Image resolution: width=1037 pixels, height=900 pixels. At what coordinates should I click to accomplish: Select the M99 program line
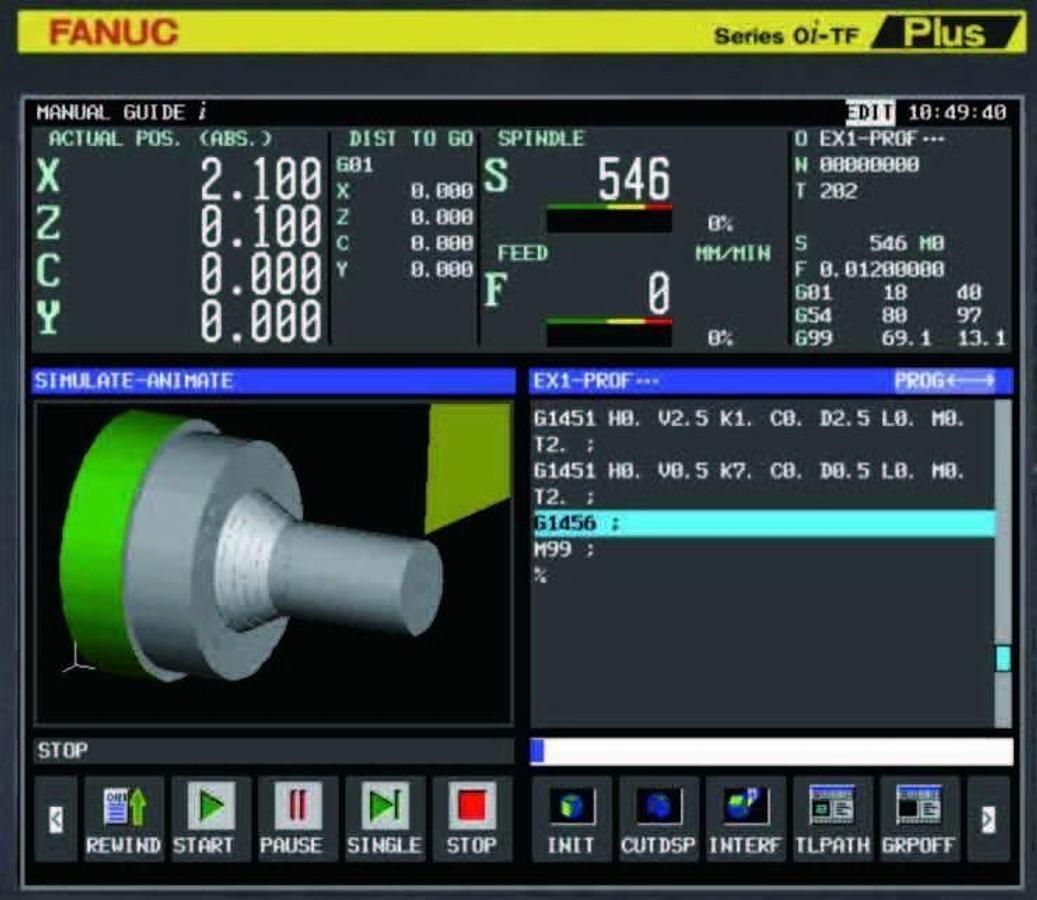click(566, 549)
